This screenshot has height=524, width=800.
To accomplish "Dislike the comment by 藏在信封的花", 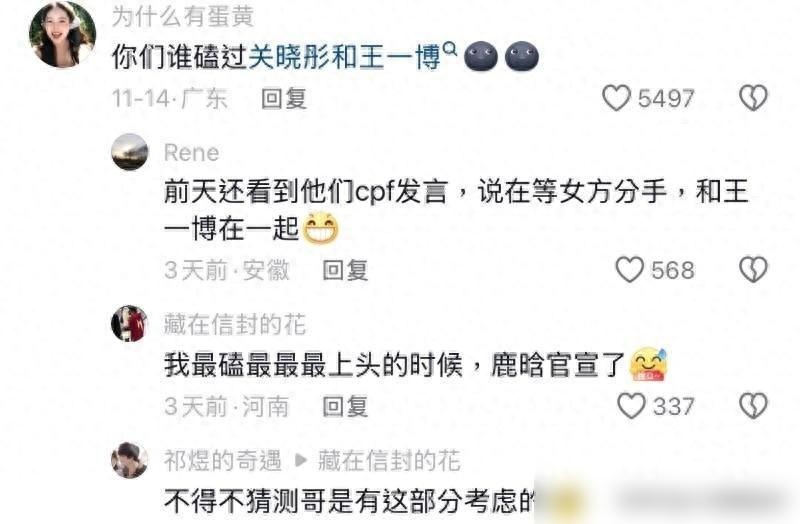I will coord(754,406).
